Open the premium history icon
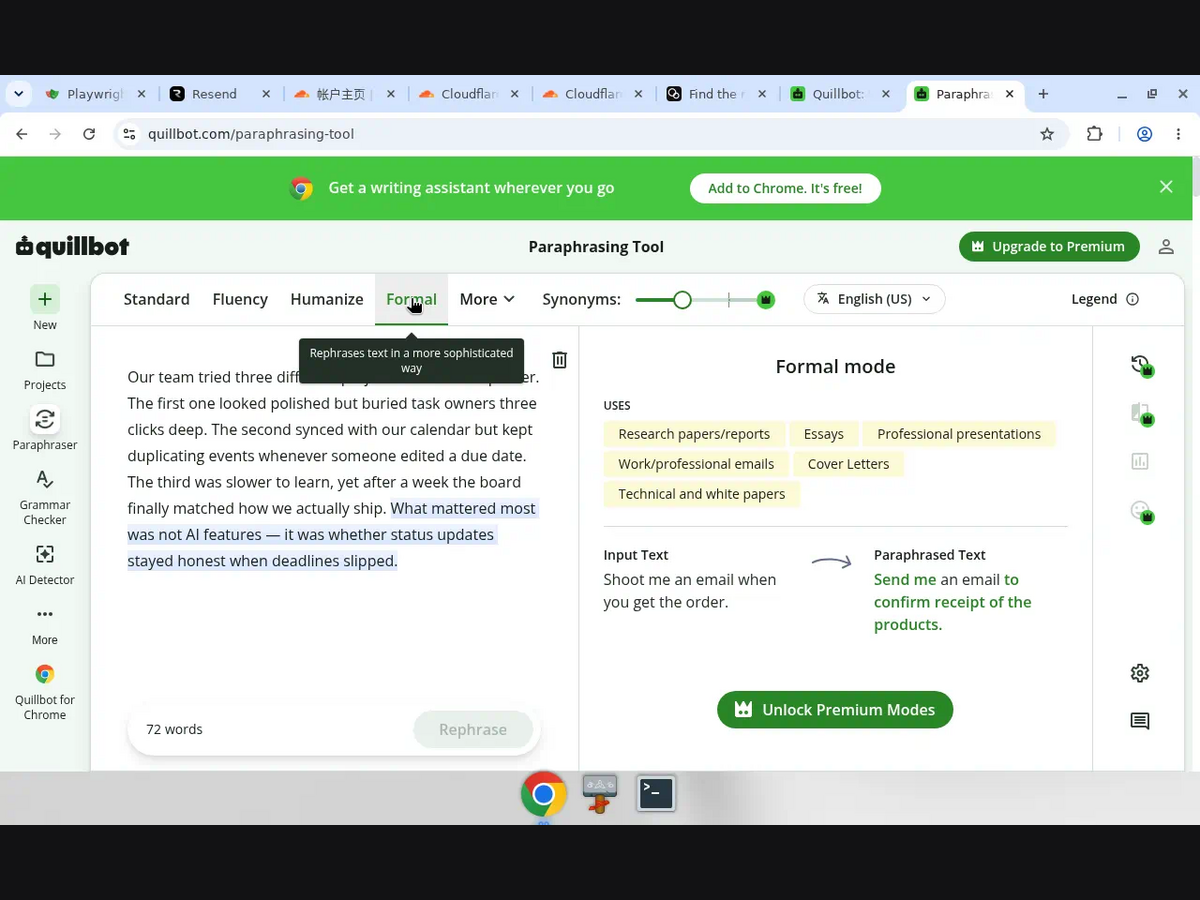The height and width of the screenshot is (900, 1200). (1141, 366)
